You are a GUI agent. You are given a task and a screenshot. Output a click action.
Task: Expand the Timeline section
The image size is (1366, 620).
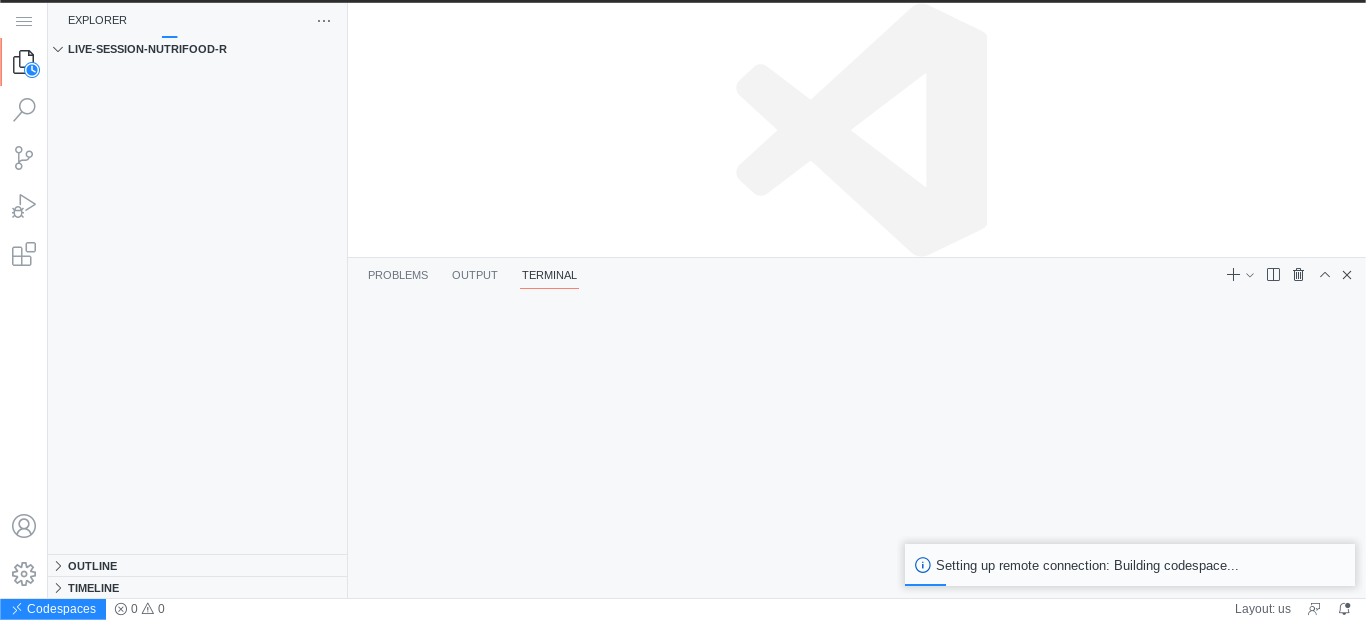(x=197, y=588)
